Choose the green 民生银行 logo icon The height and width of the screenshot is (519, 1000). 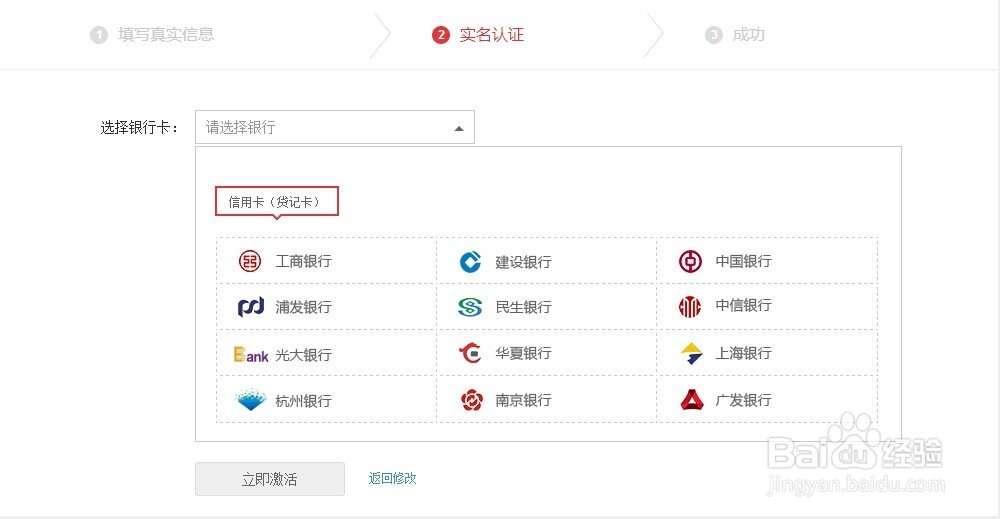470,307
